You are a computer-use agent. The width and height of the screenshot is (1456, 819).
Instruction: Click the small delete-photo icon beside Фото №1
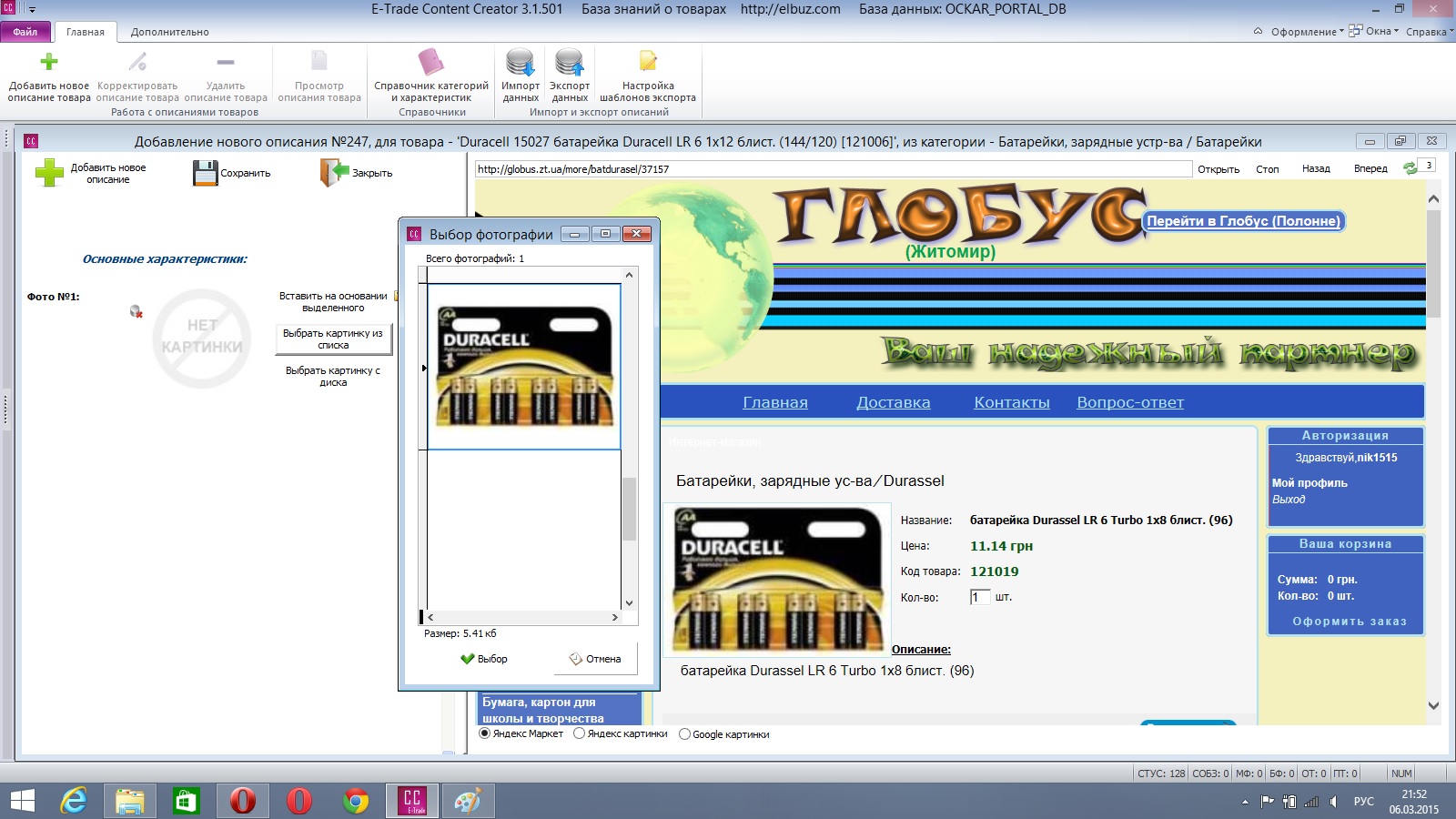(x=136, y=312)
